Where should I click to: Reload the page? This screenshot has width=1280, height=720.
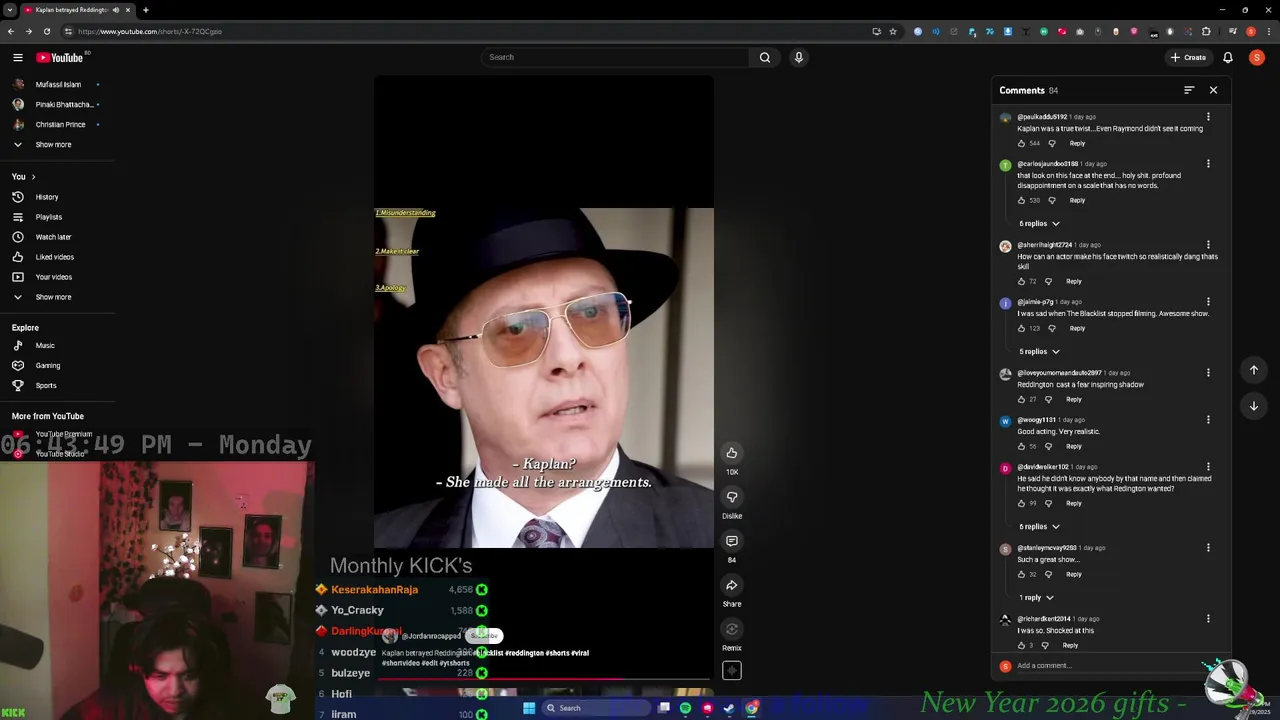(x=46, y=31)
